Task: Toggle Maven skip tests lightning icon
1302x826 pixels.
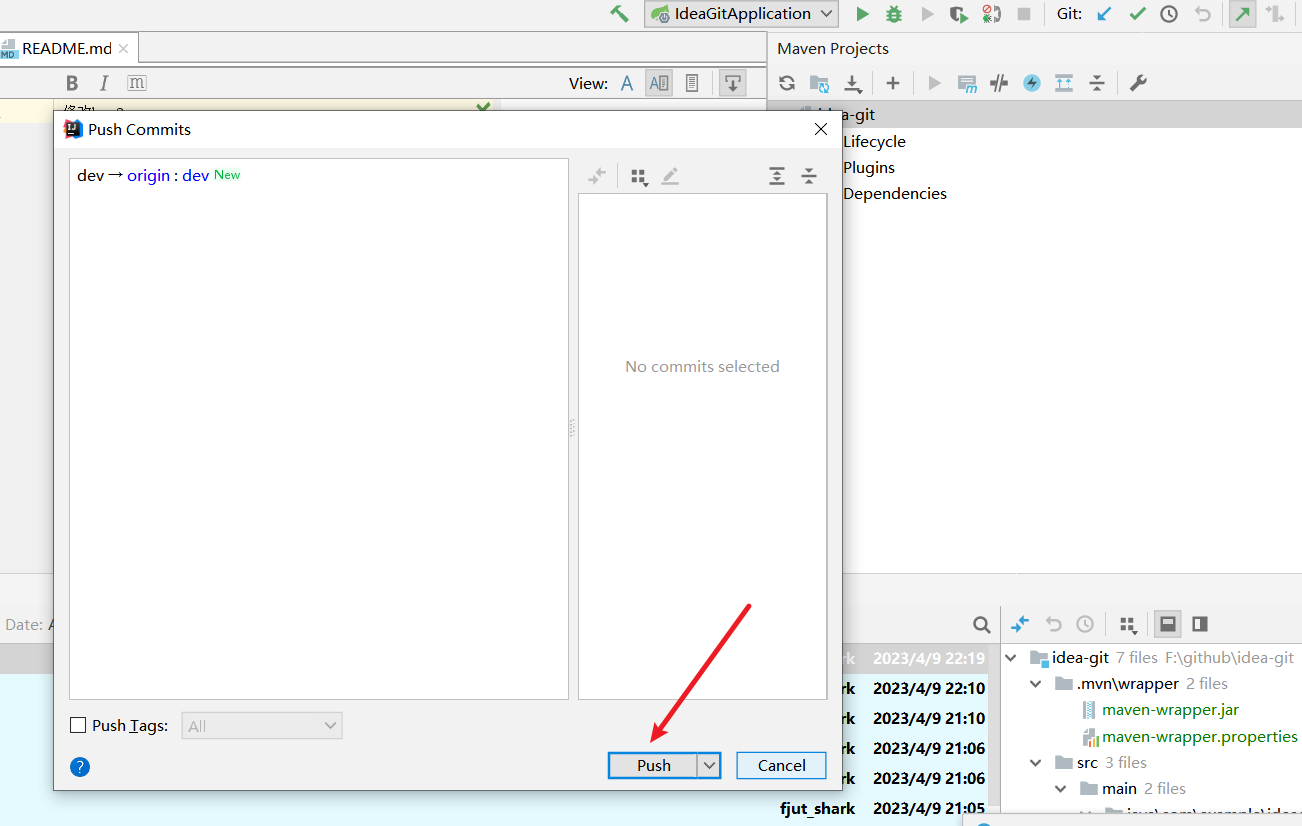Action: tap(1032, 83)
